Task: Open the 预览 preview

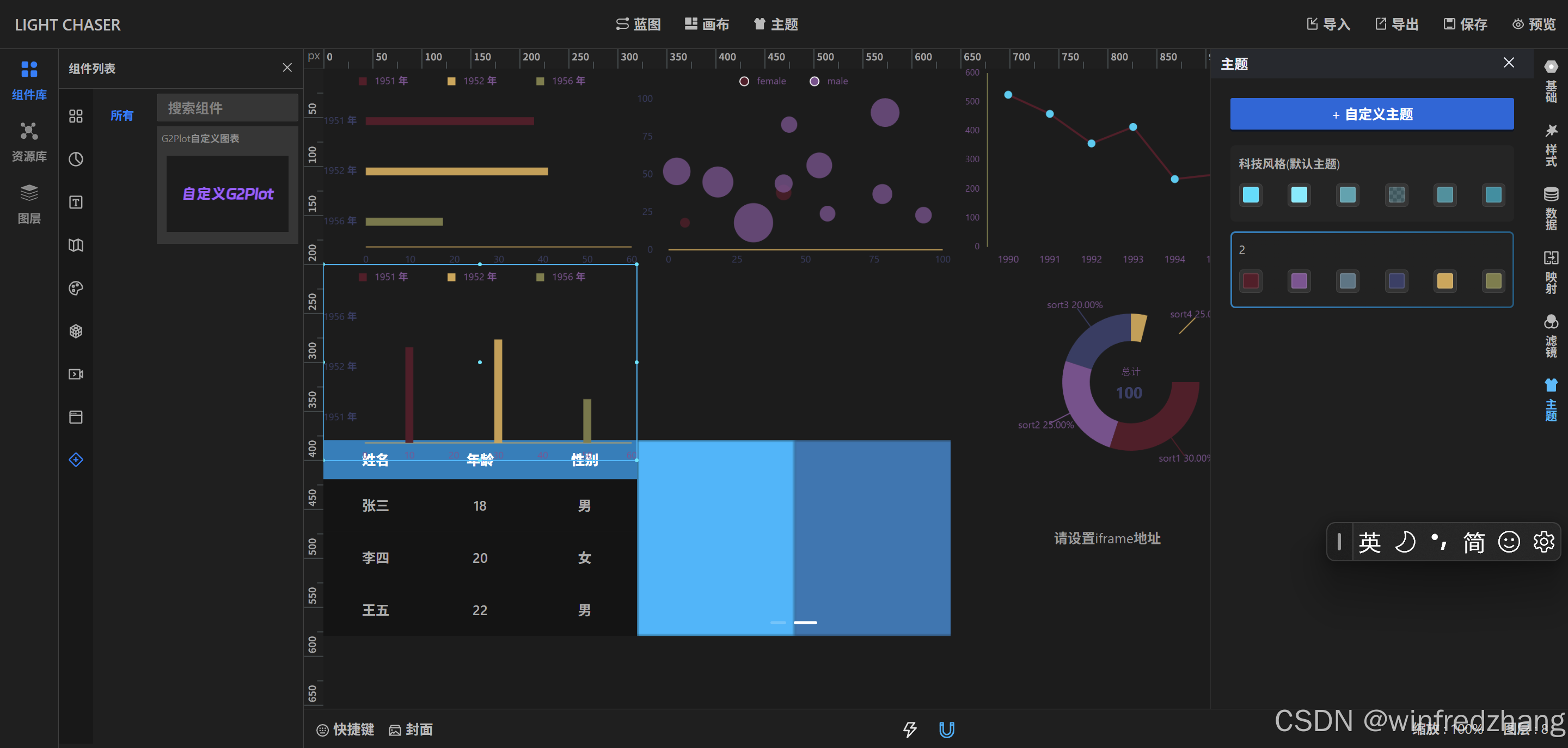Action: coord(1534,24)
